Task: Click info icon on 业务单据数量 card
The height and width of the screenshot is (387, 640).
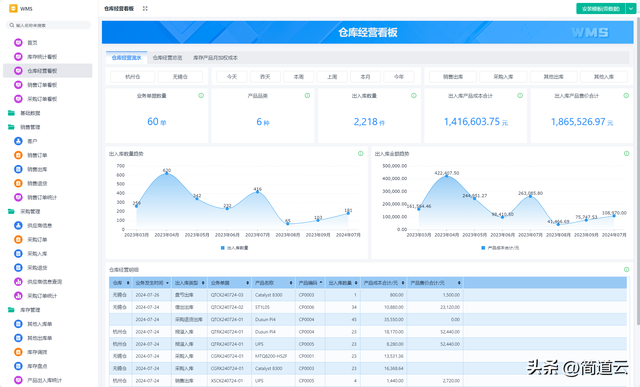Action: (201, 96)
